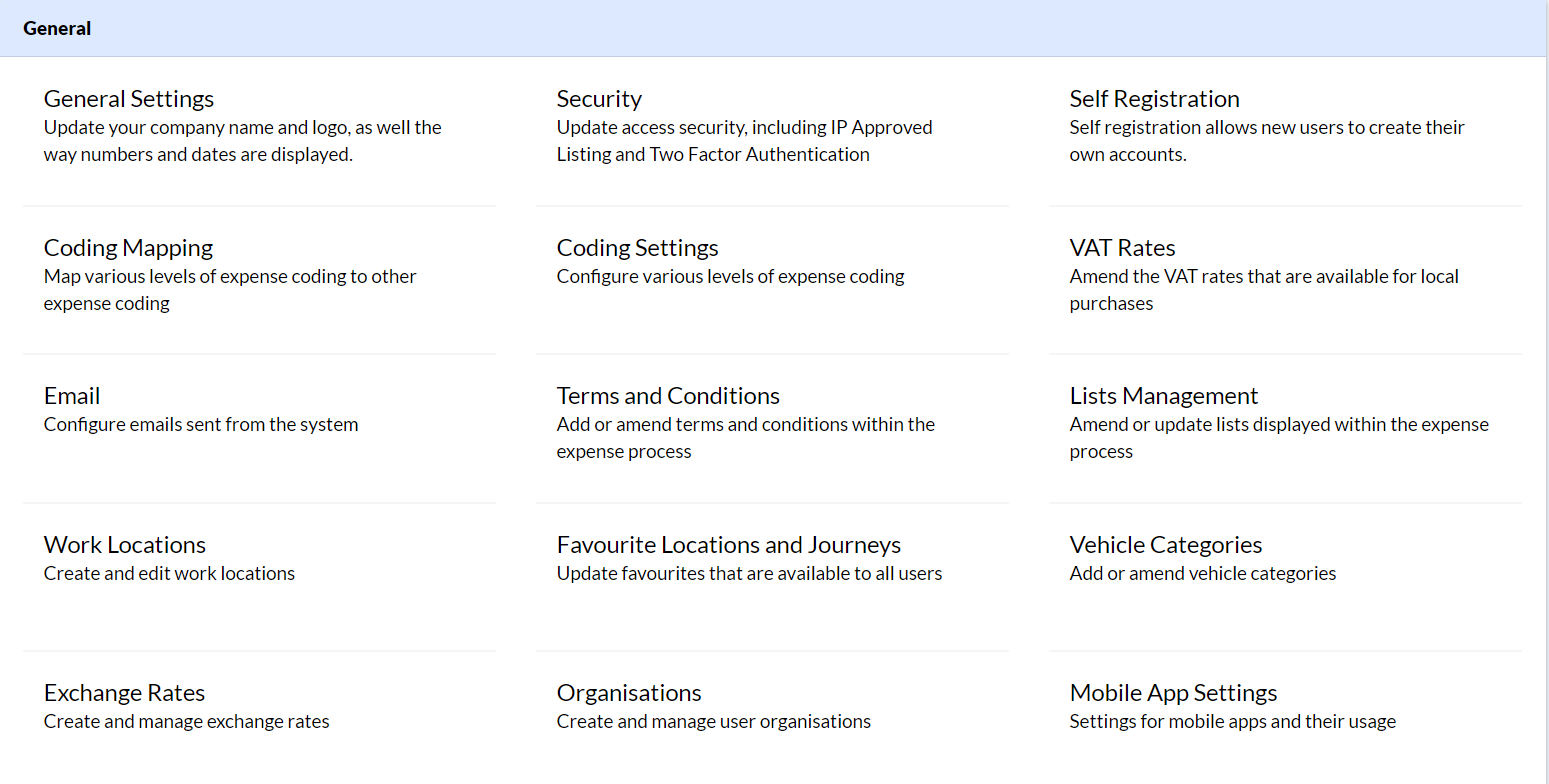
Task: Go to Self Registration
Action: coord(1154,99)
